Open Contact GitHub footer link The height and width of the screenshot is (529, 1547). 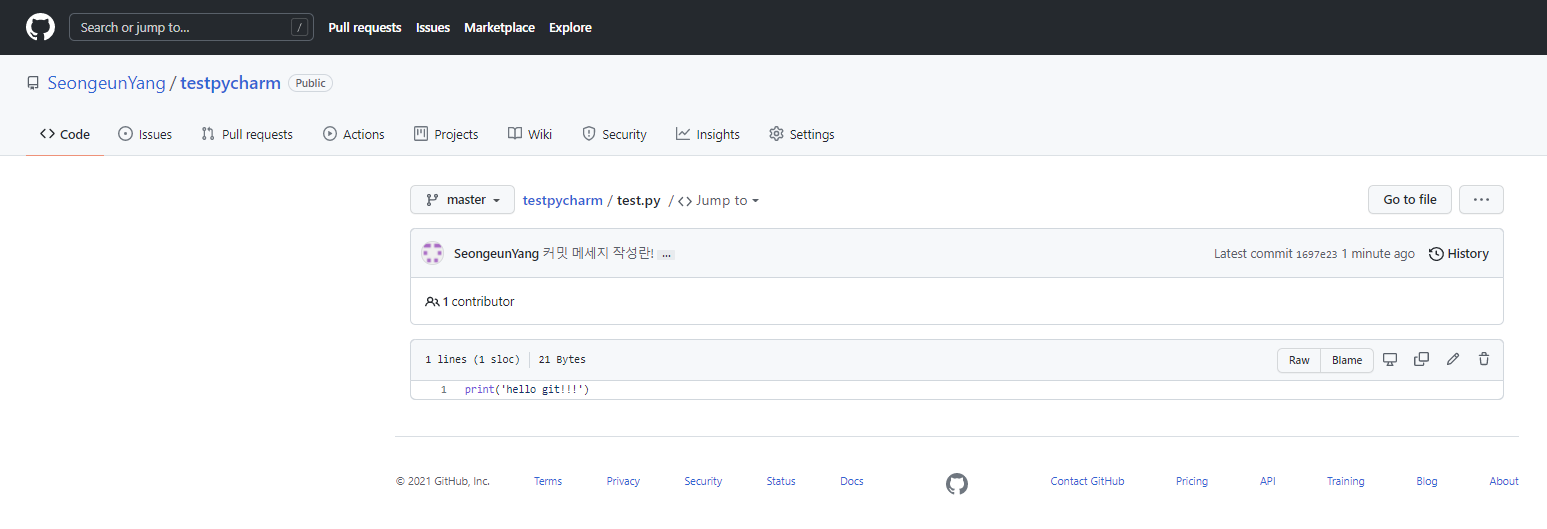point(1087,481)
